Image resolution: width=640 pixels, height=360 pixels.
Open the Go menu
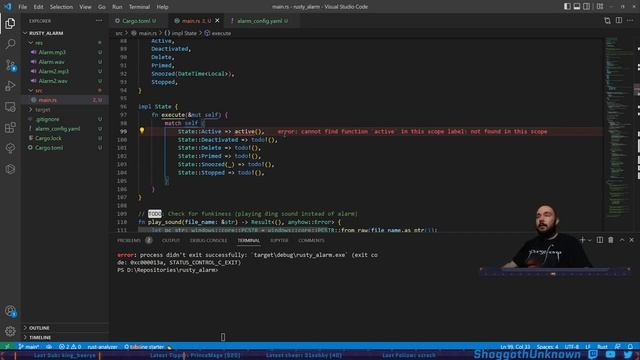102,7
